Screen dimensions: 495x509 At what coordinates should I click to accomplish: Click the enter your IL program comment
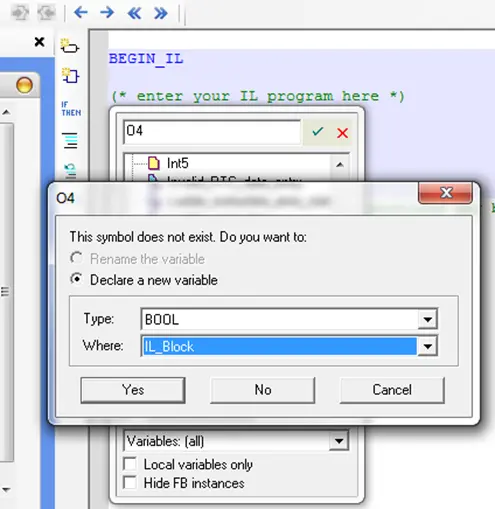pyautogui.click(x=258, y=96)
